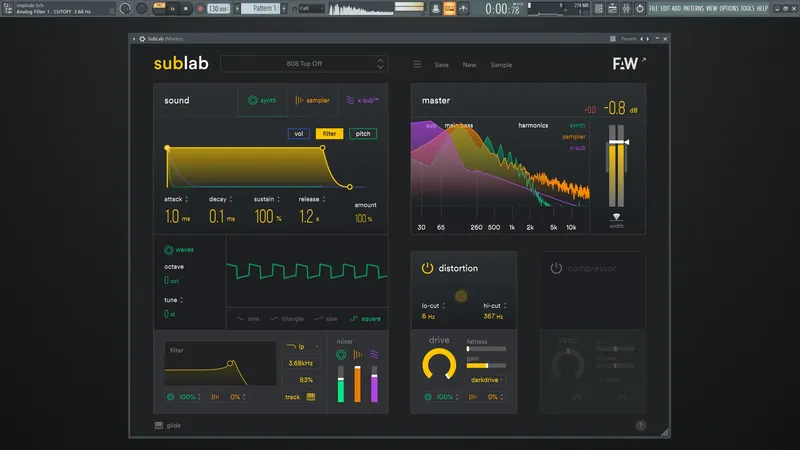Viewport: 800px width, 450px height.
Task: Click the distortion drive knob
Action: point(439,364)
